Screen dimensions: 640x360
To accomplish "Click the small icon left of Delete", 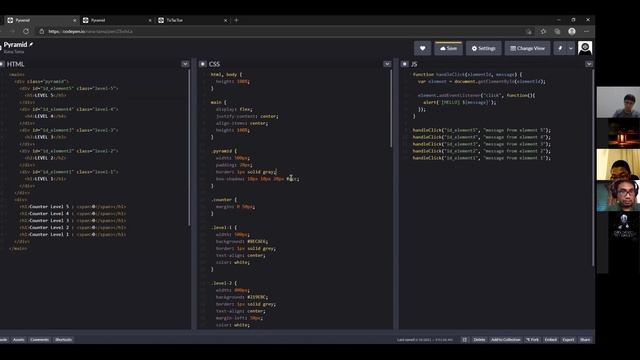I will click(464, 340).
